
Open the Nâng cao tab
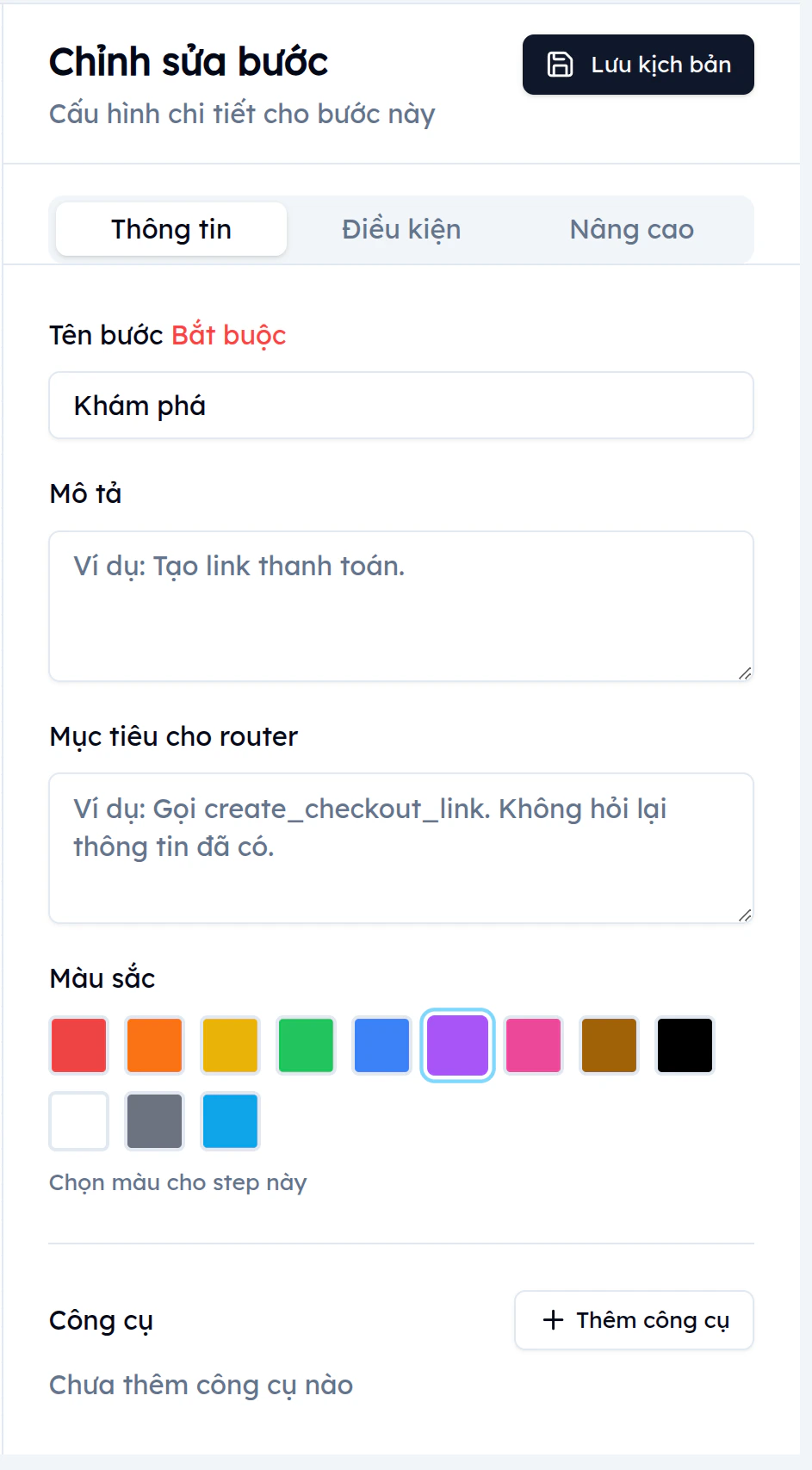(x=631, y=229)
